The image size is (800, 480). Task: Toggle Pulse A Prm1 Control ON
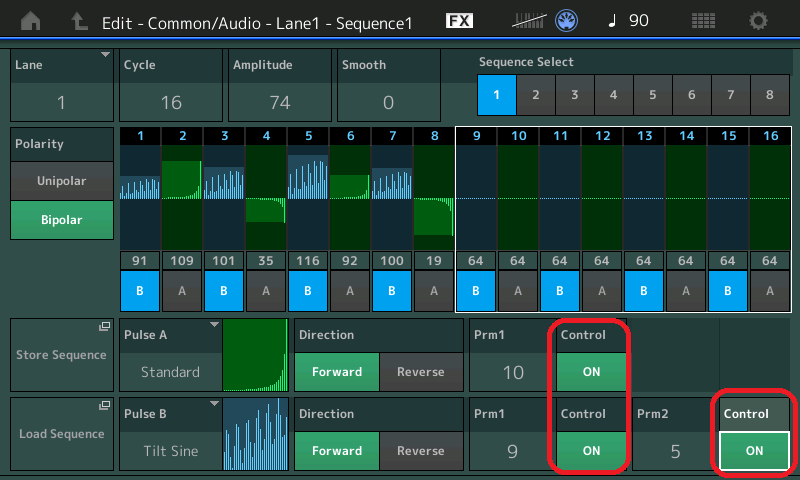tap(591, 371)
